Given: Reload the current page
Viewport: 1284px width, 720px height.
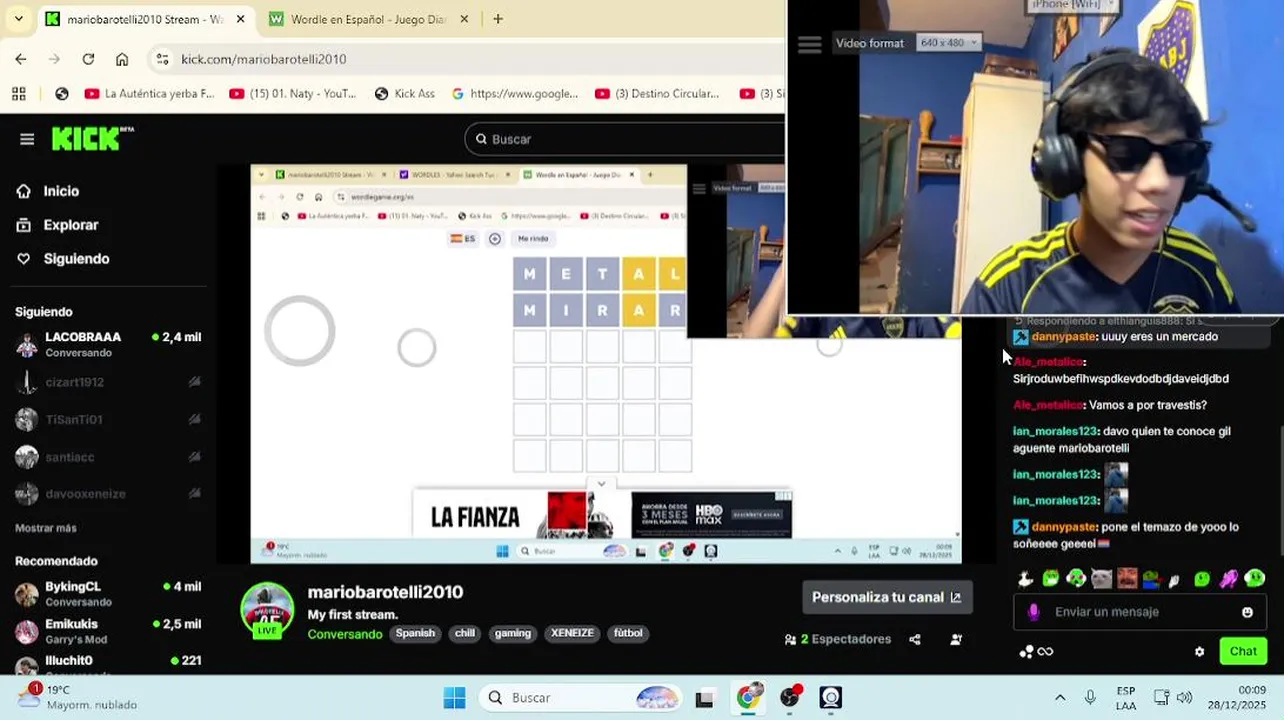Looking at the screenshot, I should [x=88, y=59].
